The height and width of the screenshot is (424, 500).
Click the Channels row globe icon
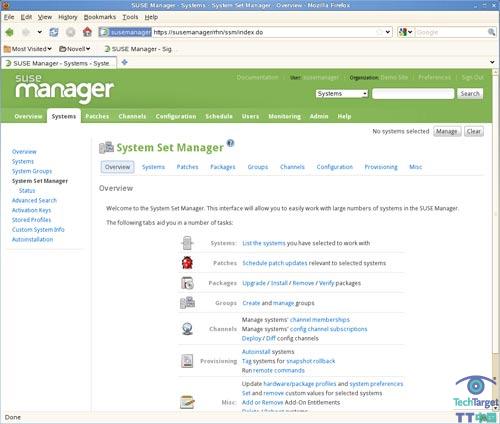187,329
